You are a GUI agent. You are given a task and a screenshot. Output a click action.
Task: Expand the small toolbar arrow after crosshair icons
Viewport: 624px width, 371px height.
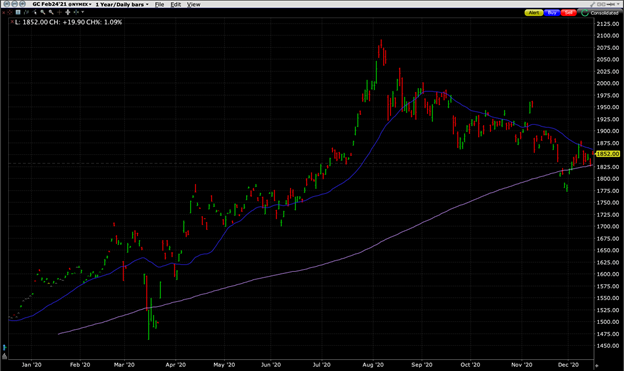click(83, 12)
